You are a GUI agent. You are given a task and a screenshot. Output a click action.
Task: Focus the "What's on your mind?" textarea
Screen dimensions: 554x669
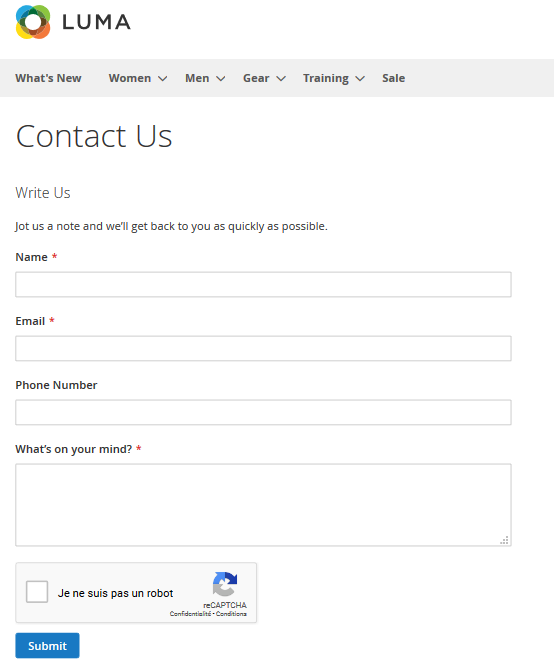click(x=263, y=505)
